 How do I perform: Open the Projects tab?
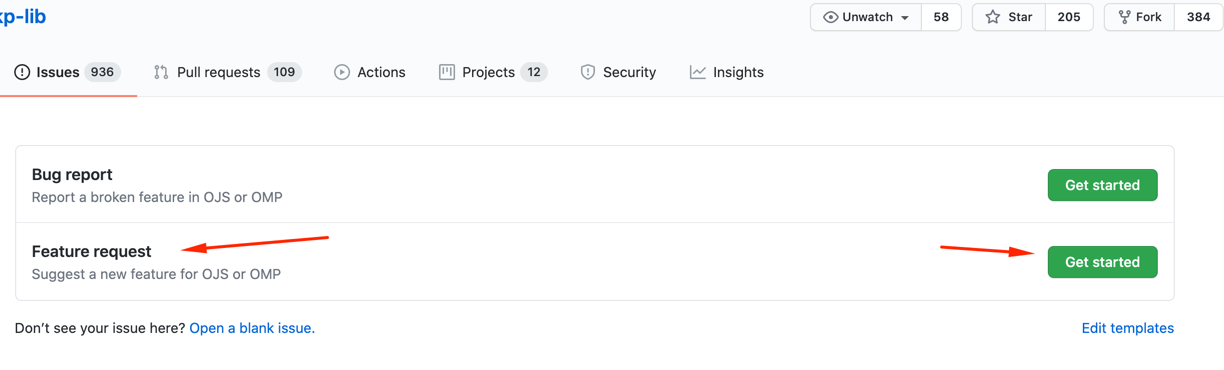493,72
